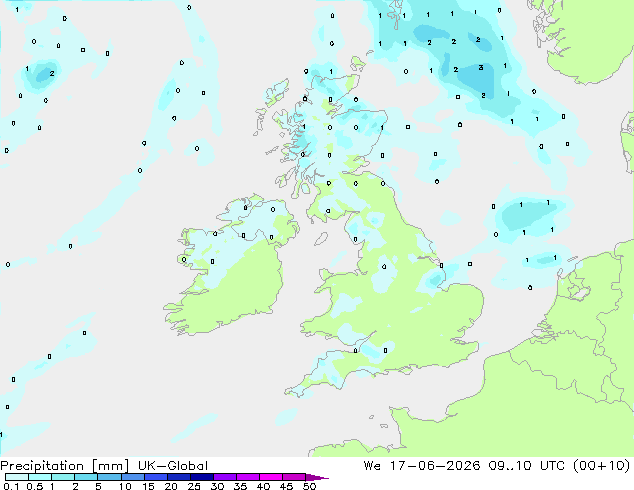
Task: Click the "40" legend scale label
Action: pos(263,486)
